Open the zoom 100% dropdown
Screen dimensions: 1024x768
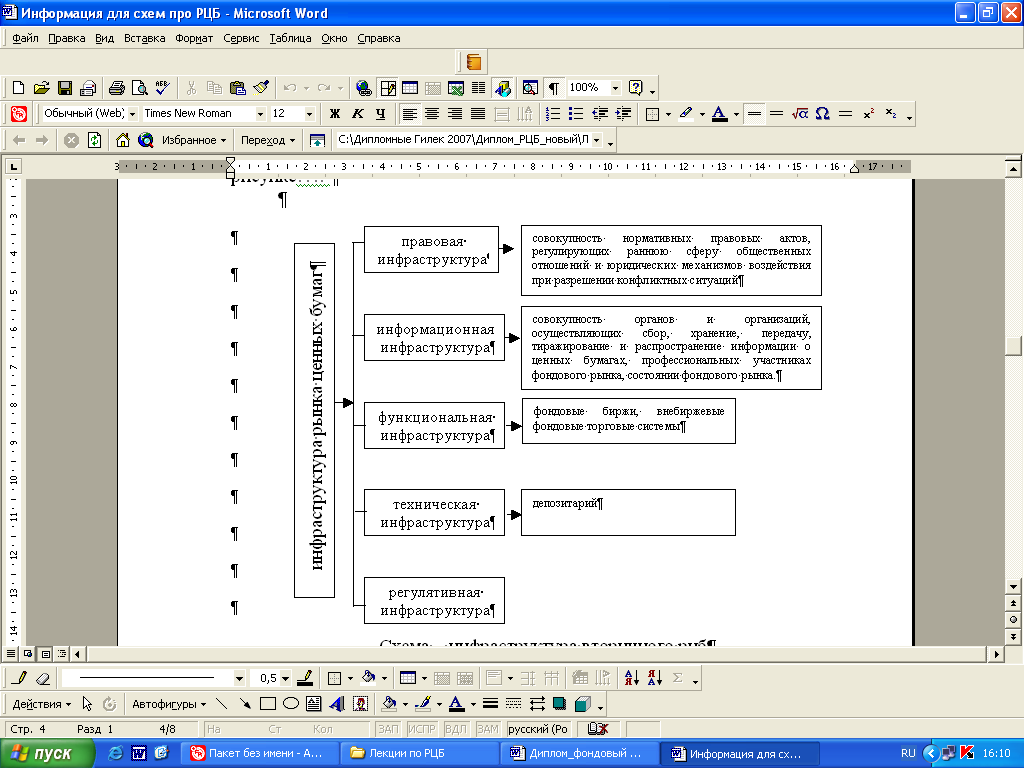pyautogui.click(x=615, y=88)
